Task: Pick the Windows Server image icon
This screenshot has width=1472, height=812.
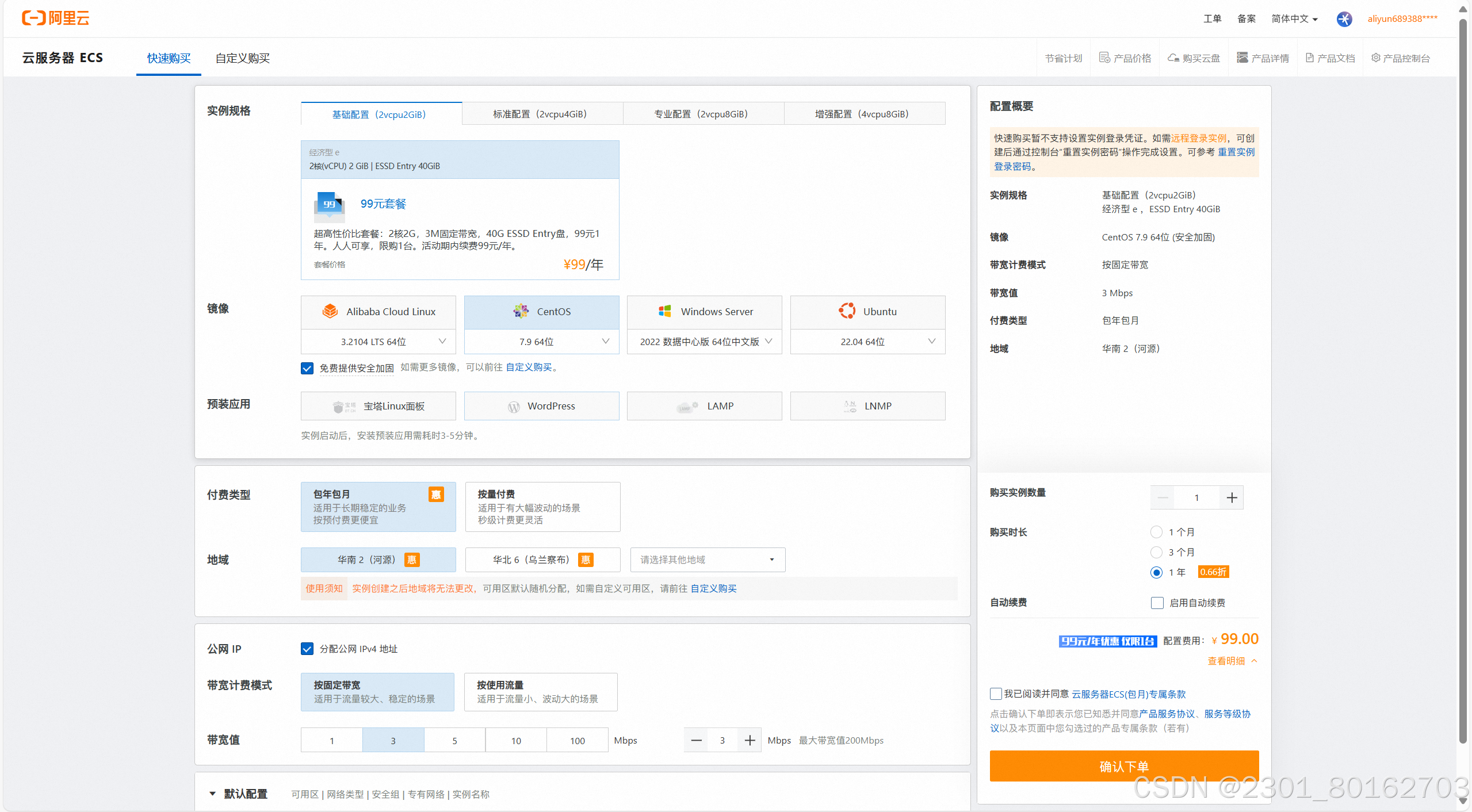Action: coord(664,311)
